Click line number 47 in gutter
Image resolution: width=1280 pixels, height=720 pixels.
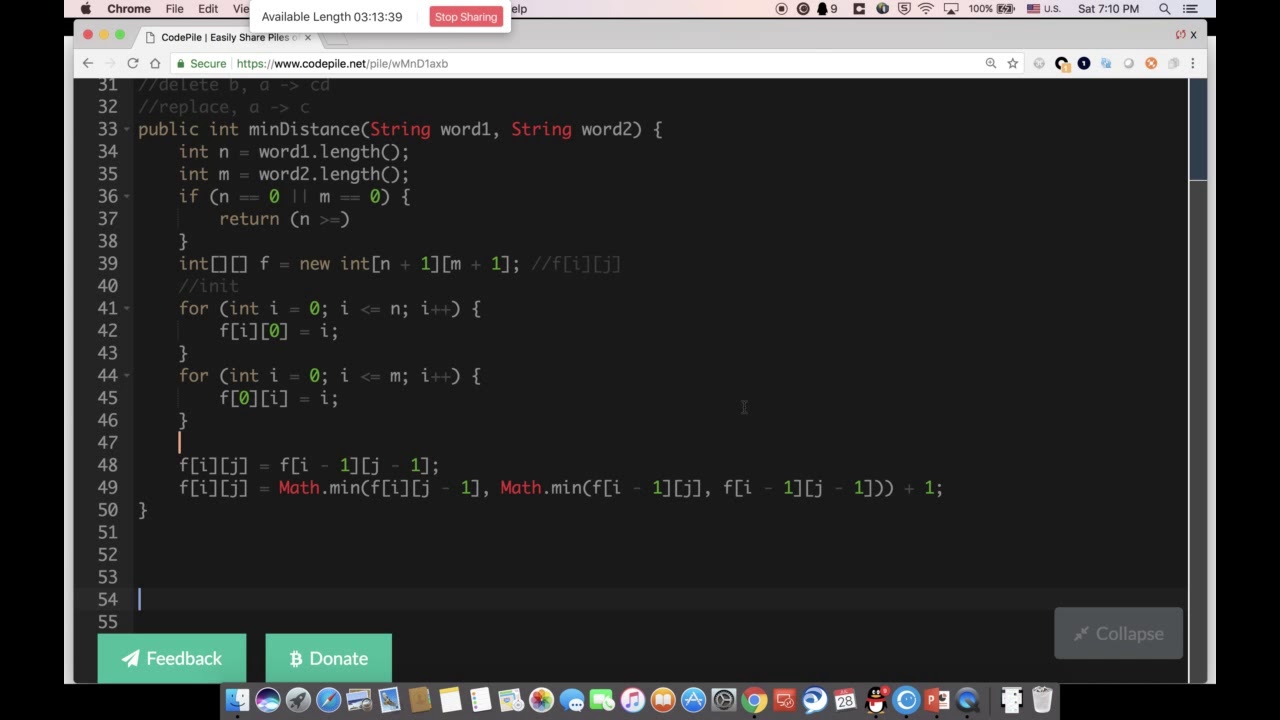click(x=107, y=442)
